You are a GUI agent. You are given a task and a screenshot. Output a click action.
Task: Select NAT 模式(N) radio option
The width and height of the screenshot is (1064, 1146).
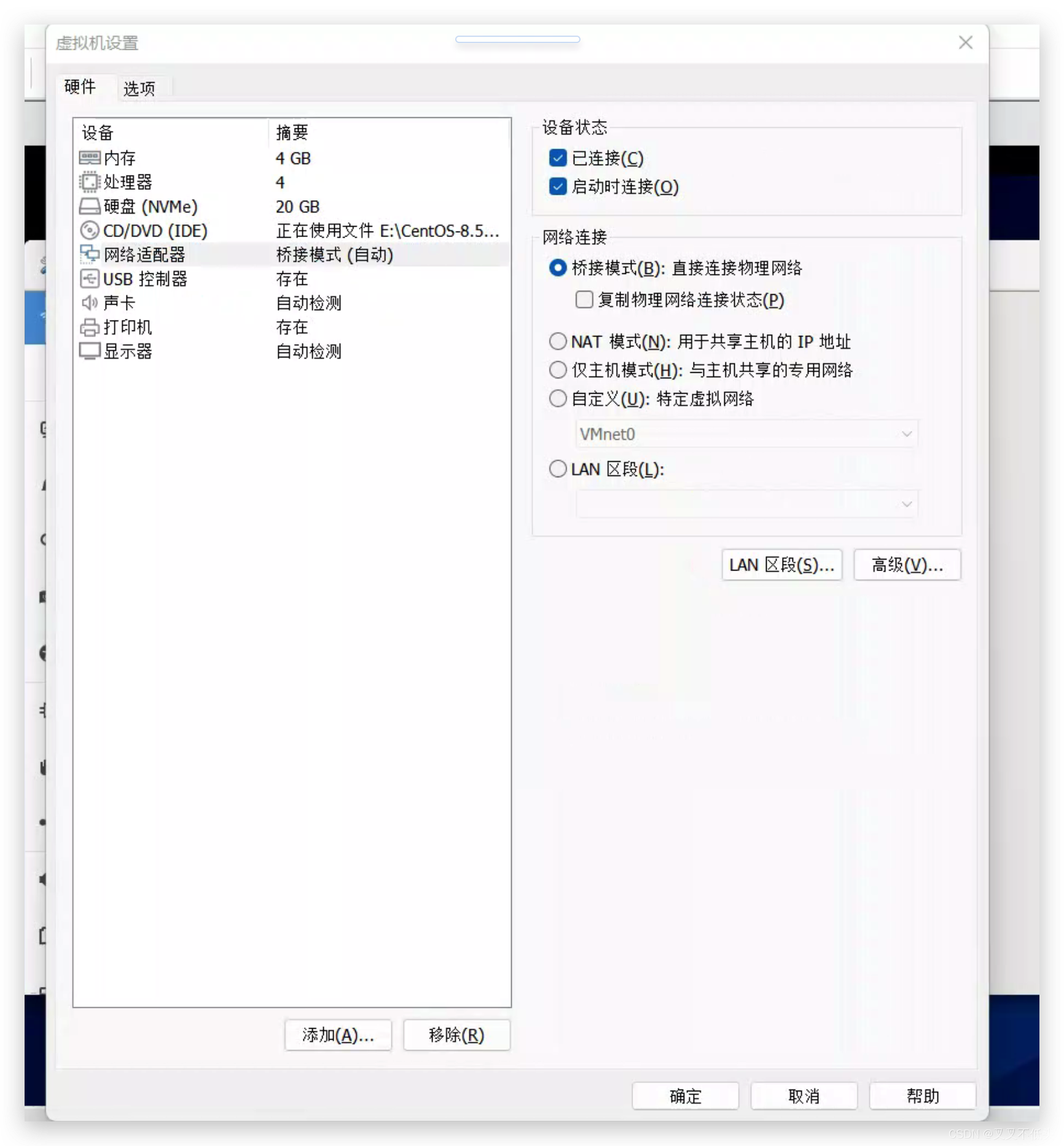coord(558,341)
